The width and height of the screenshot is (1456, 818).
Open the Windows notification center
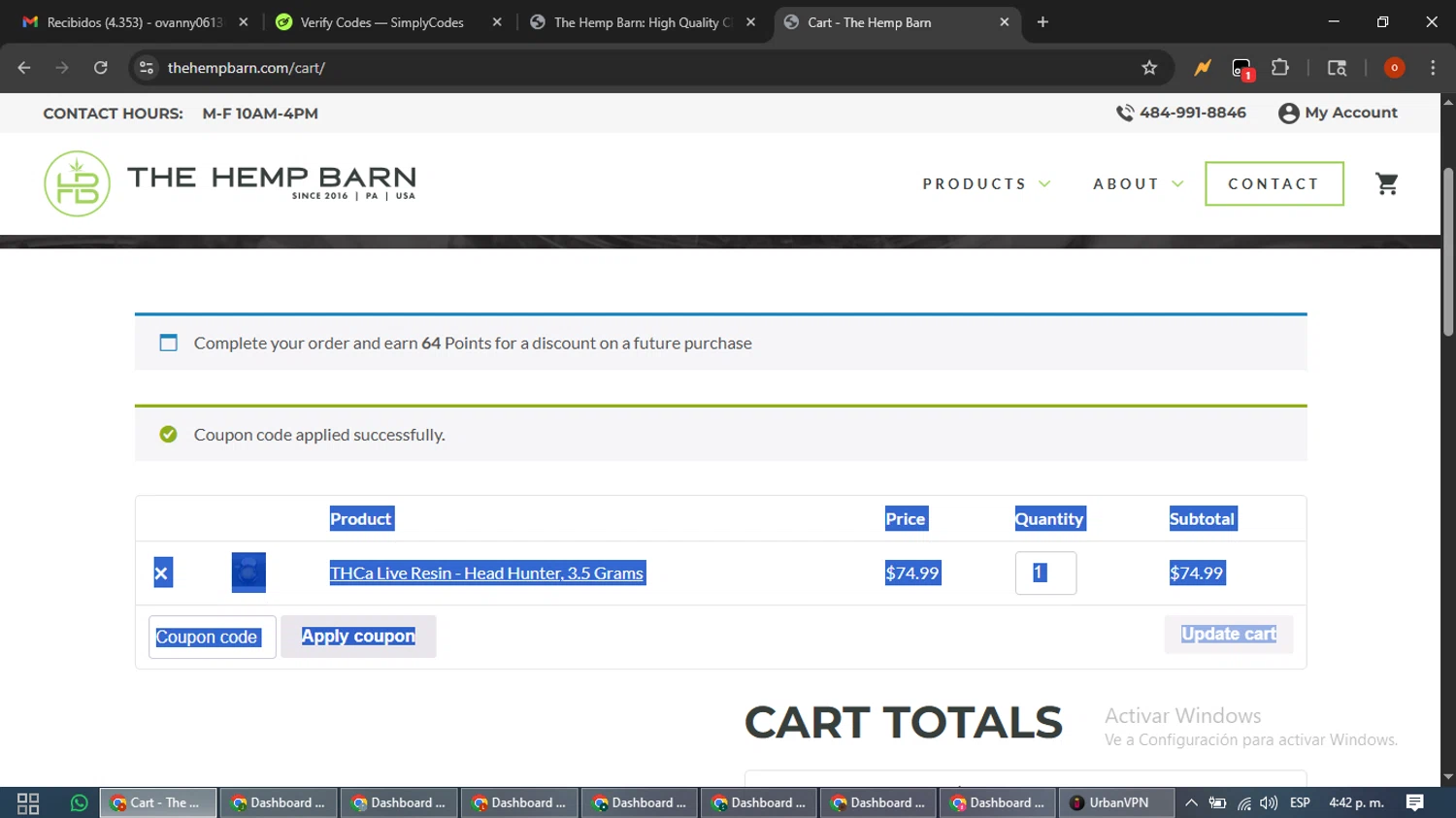point(1415,803)
